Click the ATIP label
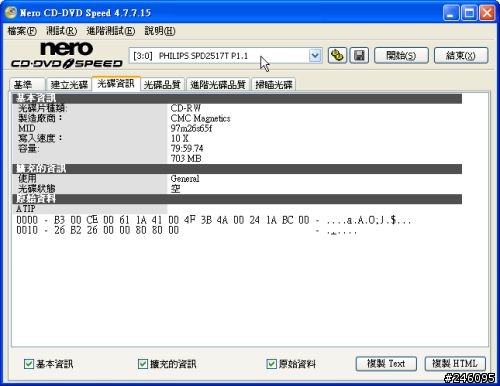This screenshot has height=386, width=500. click(x=26, y=209)
